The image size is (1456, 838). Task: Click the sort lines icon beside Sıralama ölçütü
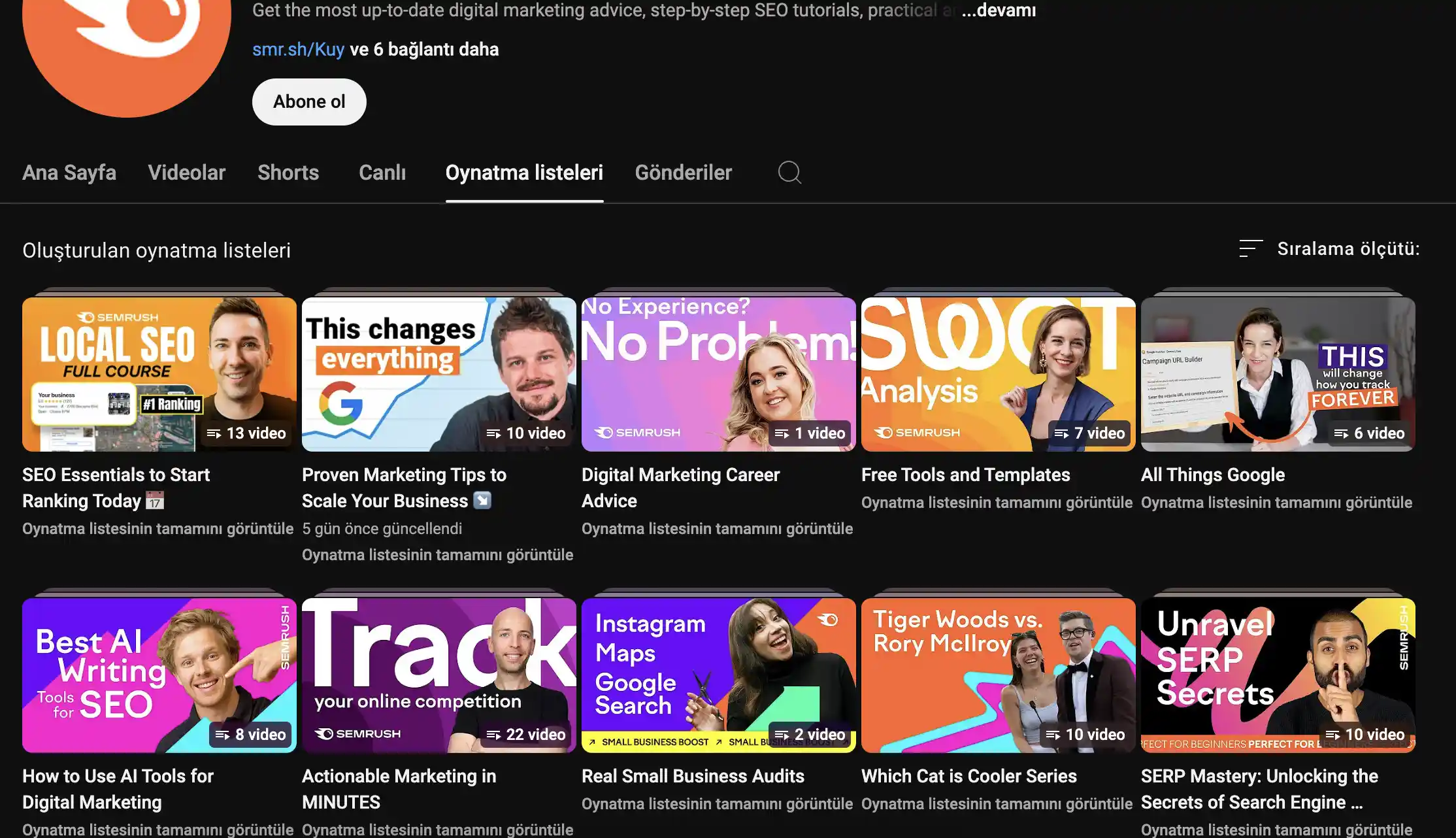pyautogui.click(x=1251, y=248)
